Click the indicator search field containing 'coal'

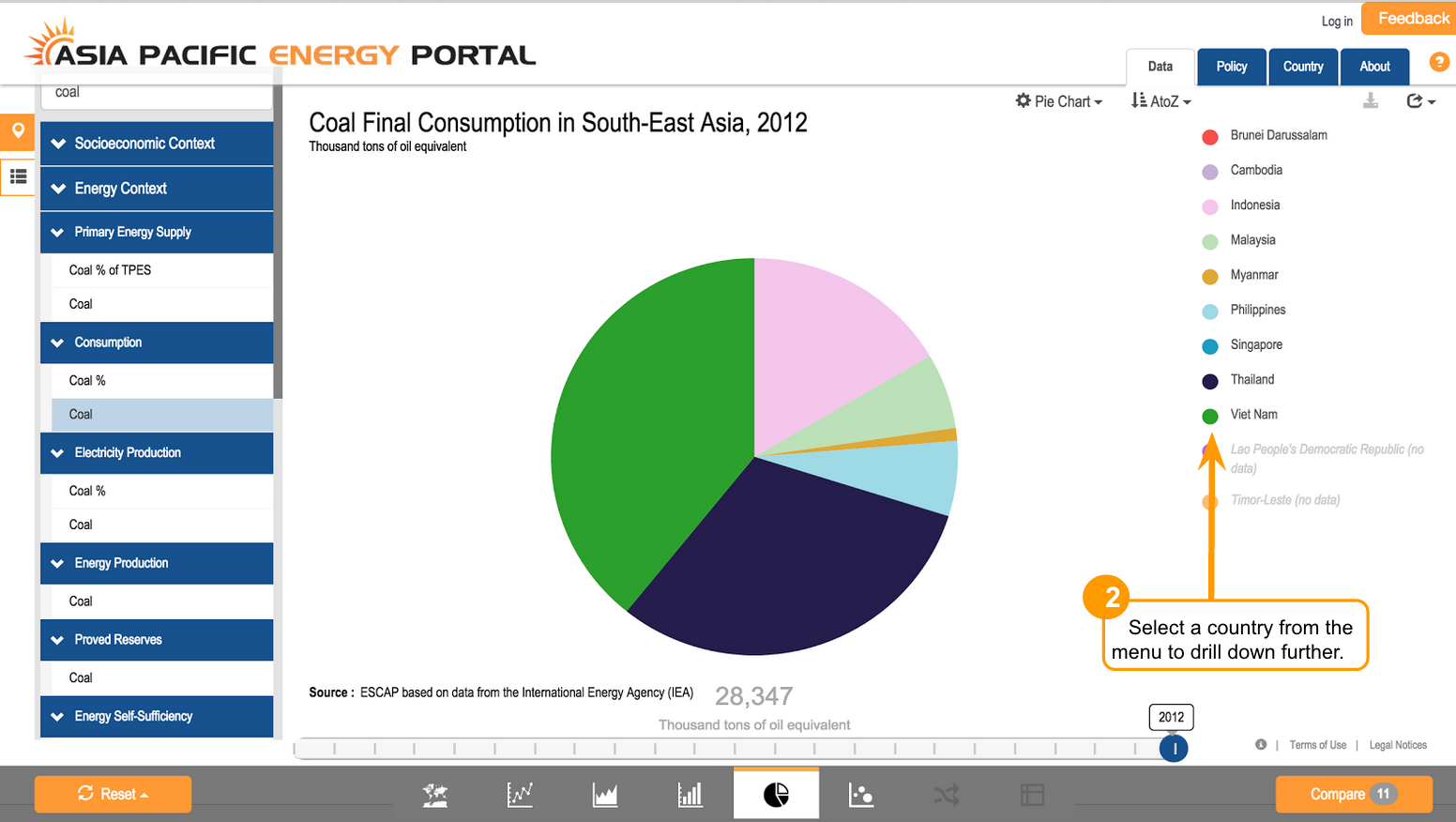[156, 93]
